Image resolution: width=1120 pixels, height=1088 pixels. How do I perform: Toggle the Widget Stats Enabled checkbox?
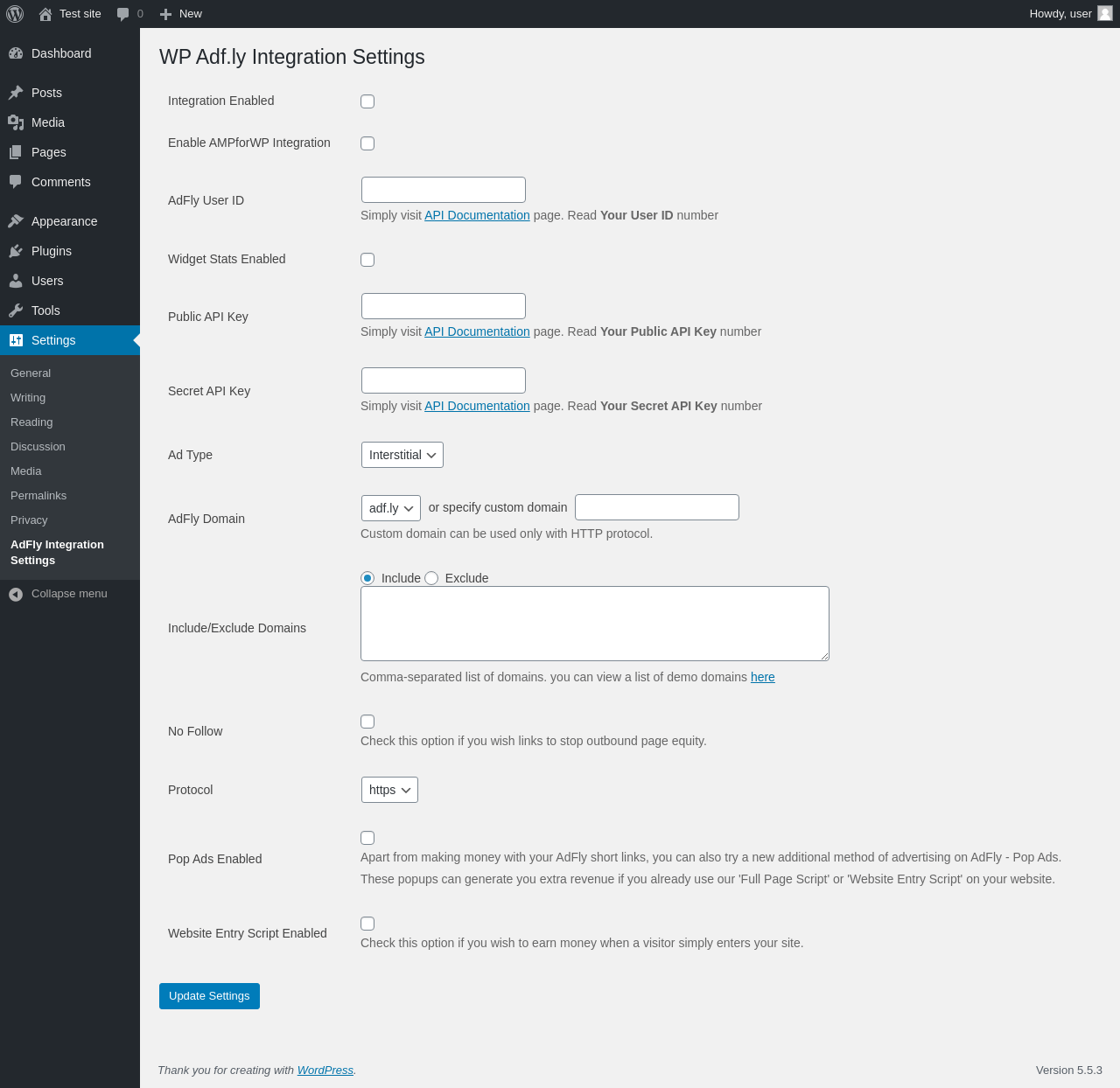(x=367, y=260)
